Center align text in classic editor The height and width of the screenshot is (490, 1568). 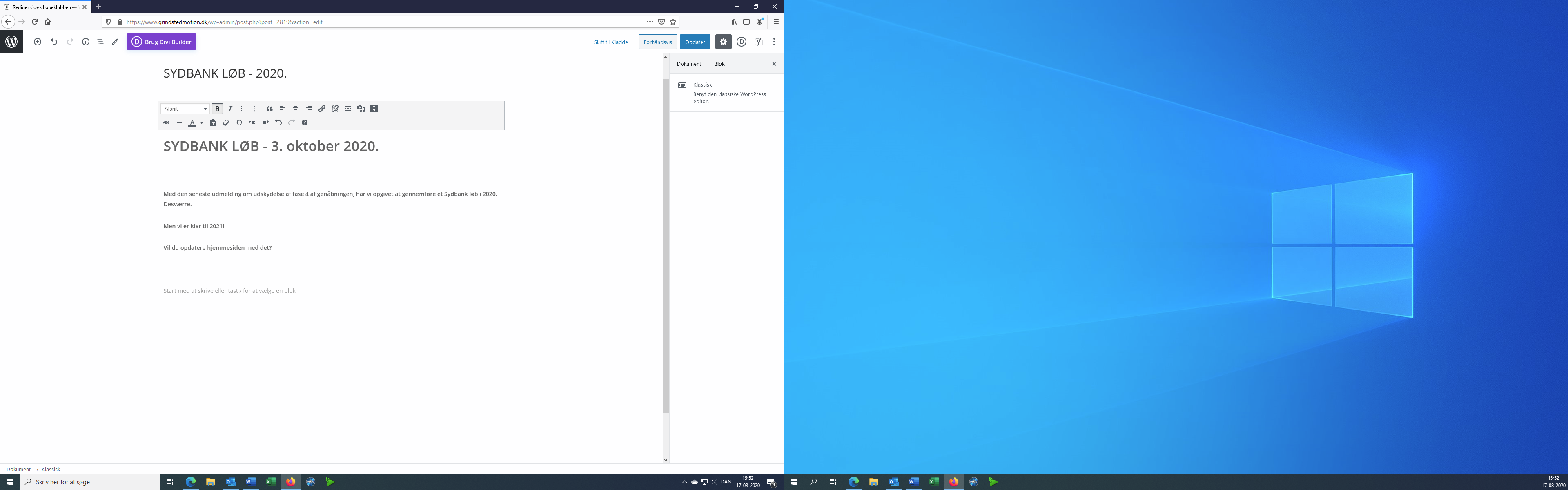pyautogui.click(x=296, y=109)
